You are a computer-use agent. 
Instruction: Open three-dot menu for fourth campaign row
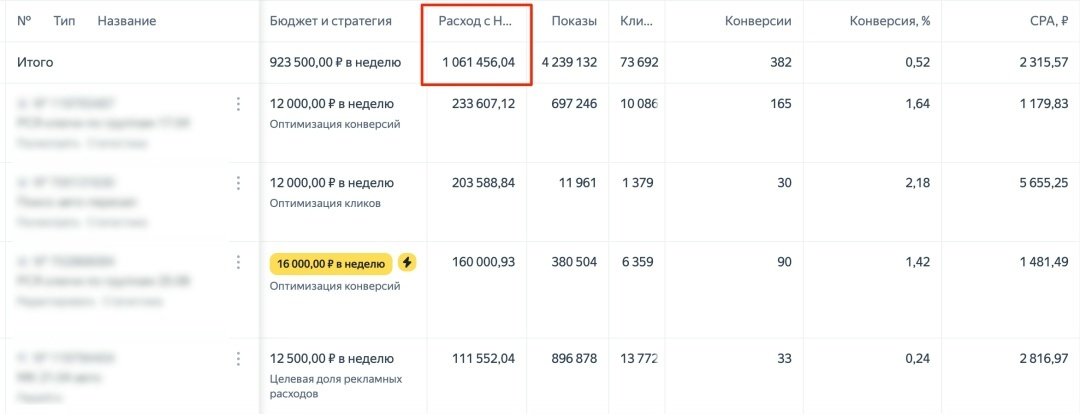[238, 358]
